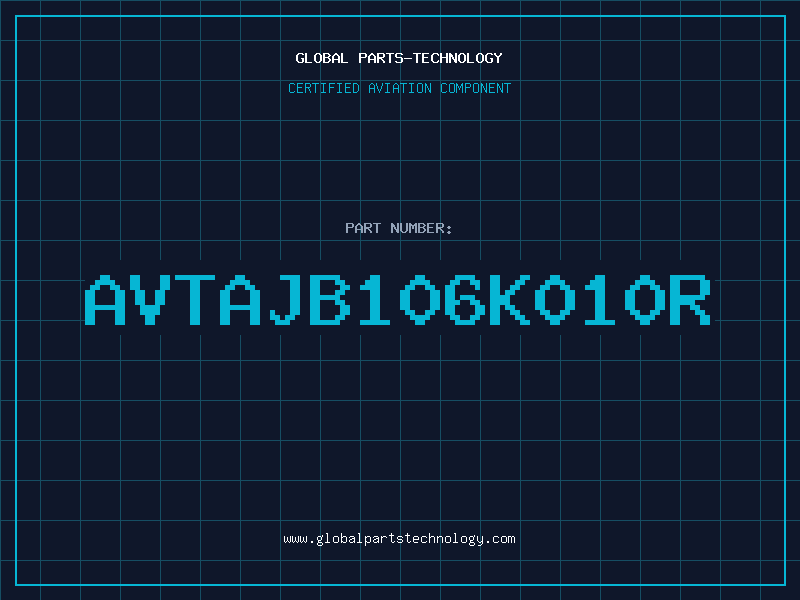Image resolution: width=800 pixels, height=600 pixels.
Task: Click the GLOBAL PARTS-TECHNOLOGY heading
Action: click(x=399, y=58)
